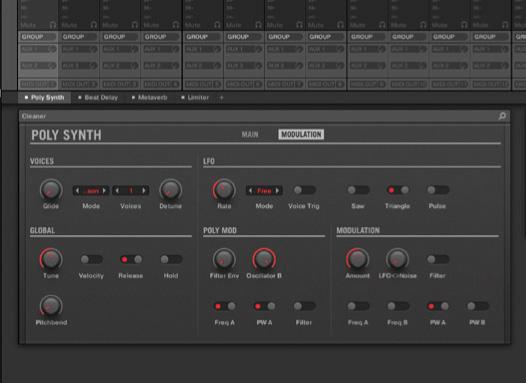Viewport: 526px width, 383px height.
Task: Click the Global Pitchbend knob
Action: point(51,306)
